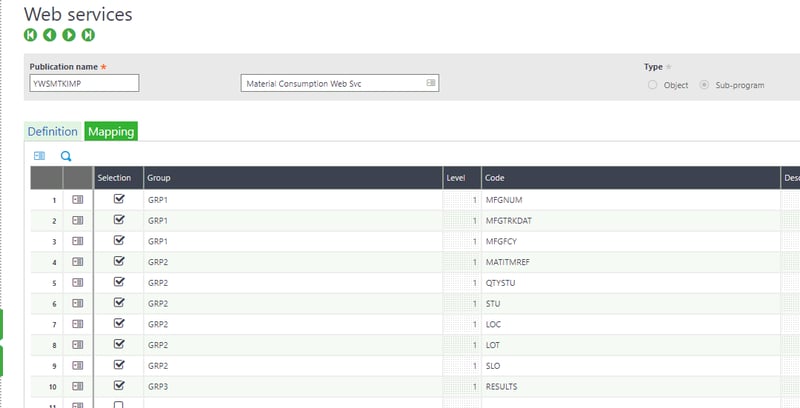
Task: Click next record navigation arrow
Action: (69, 35)
